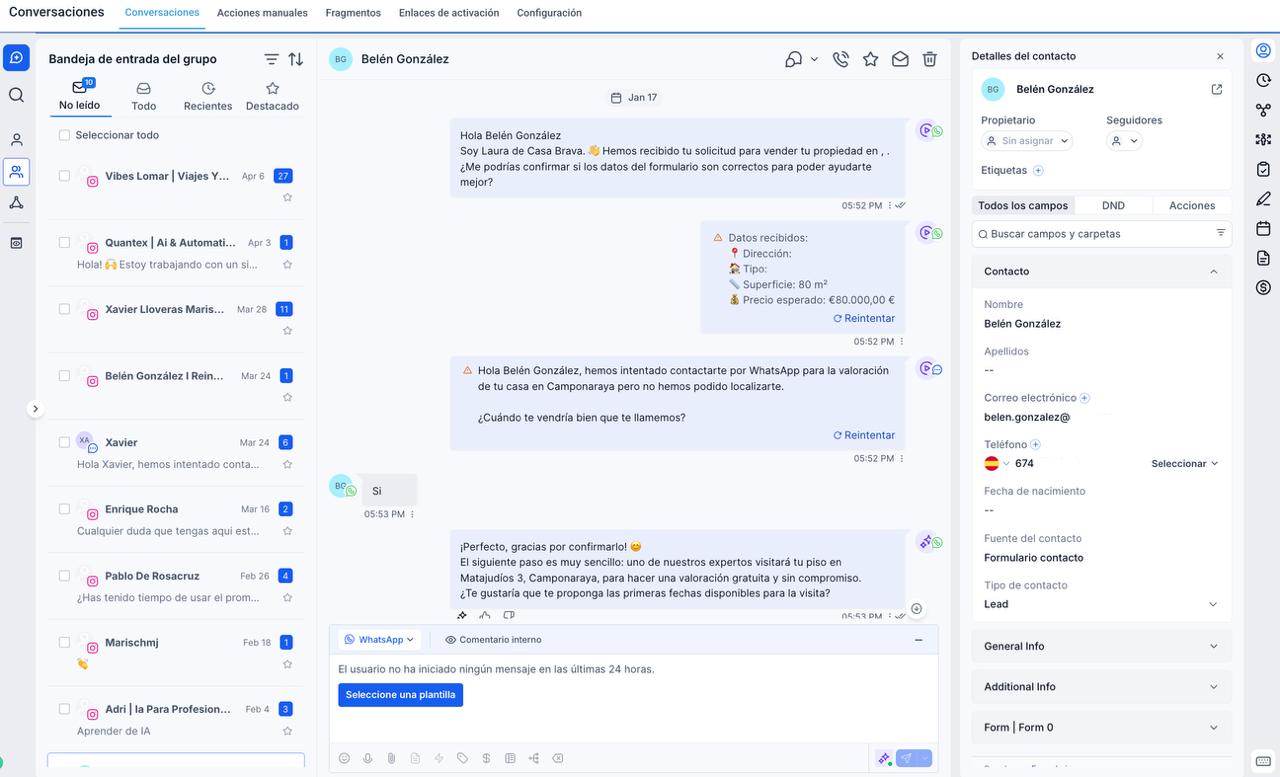The width and height of the screenshot is (1280, 777).
Task: Start a call with the phone icon
Action: [x=841, y=59]
